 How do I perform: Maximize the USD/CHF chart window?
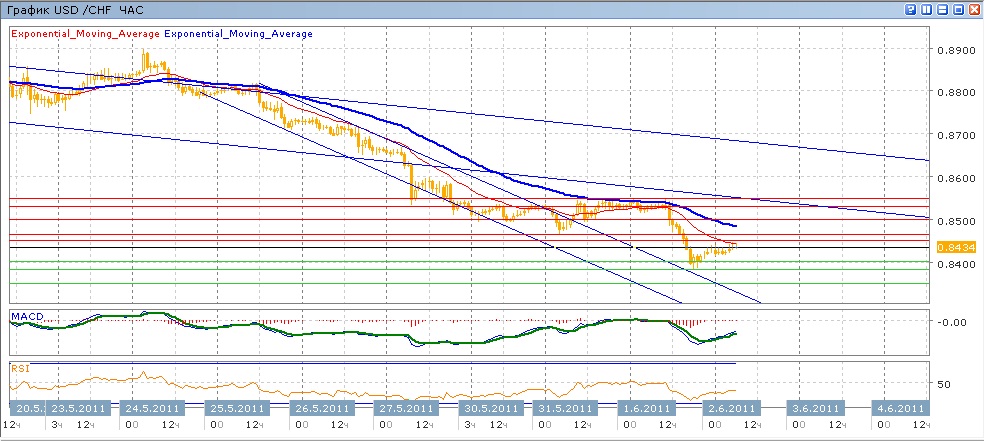pyautogui.click(x=956, y=9)
